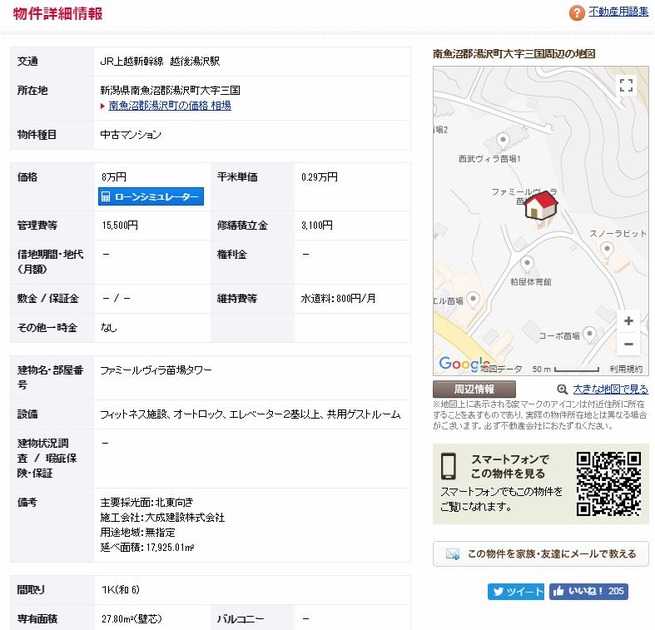Screen dimensions: 655x630
Task: Select the 専有面積 value 27.80m²(壁芯)
Action: (x=131, y=619)
